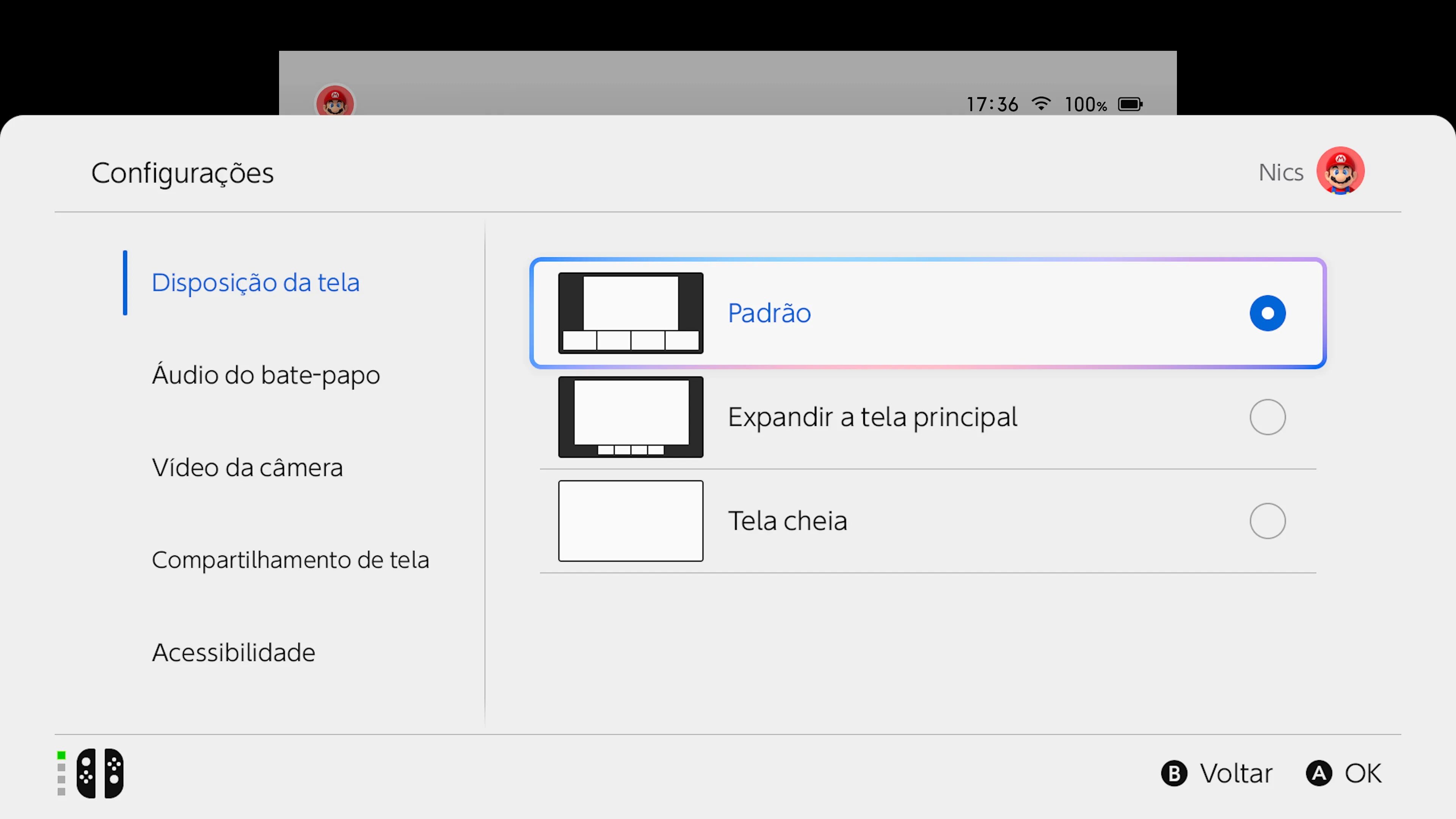Click the Configurações title
The height and width of the screenshot is (819, 1456).
click(182, 174)
